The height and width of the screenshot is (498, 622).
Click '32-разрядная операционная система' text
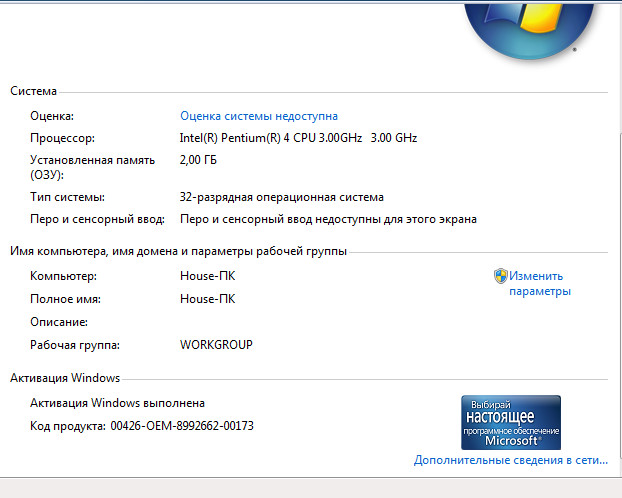tap(282, 197)
